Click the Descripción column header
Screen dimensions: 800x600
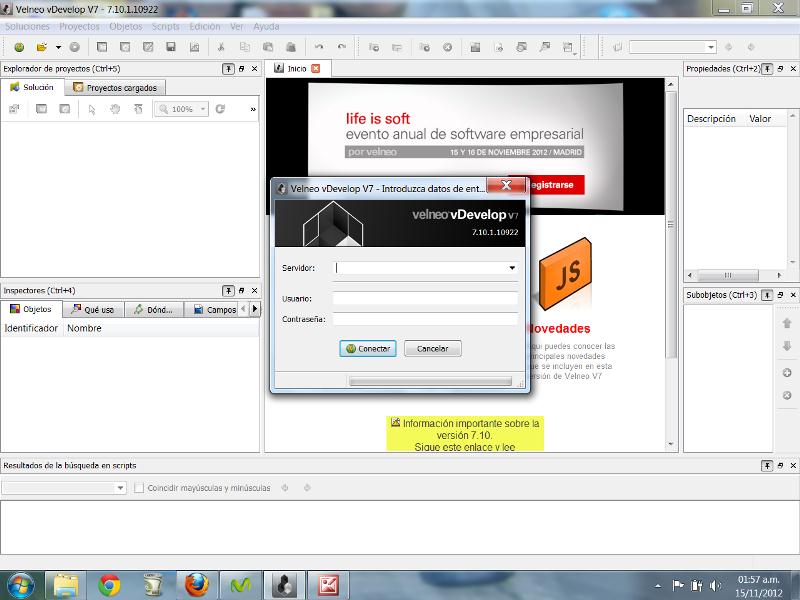(711, 119)
